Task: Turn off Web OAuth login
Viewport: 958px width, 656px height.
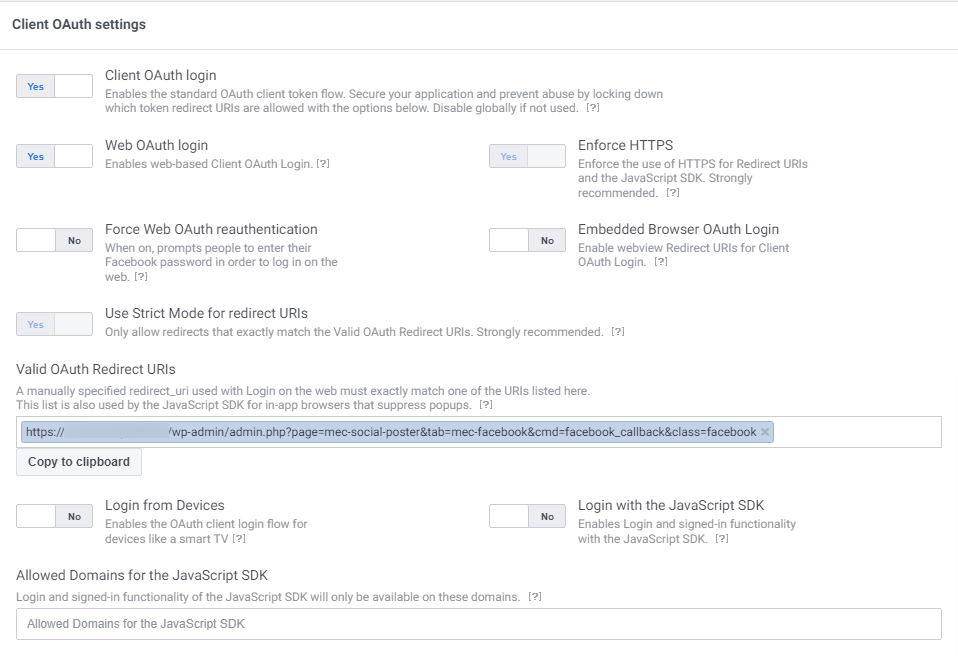Action: [x=54, y=156]
